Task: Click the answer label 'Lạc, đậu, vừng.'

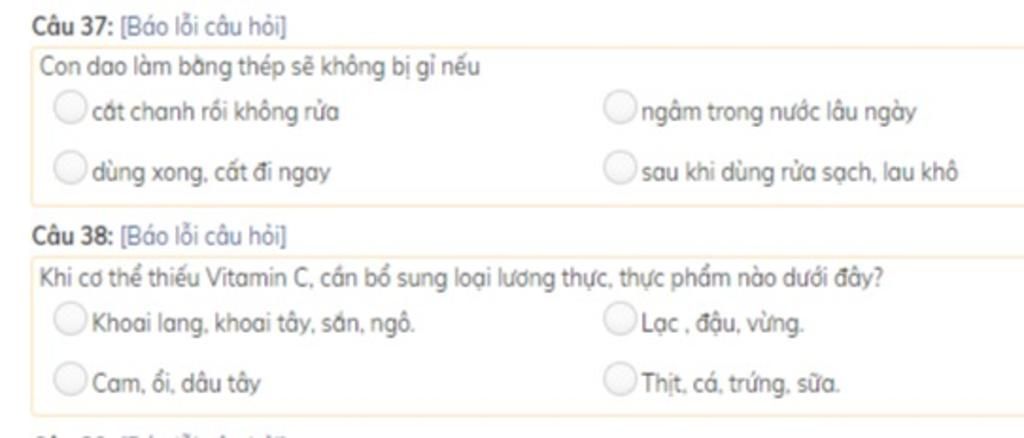Action: point(722,324)
